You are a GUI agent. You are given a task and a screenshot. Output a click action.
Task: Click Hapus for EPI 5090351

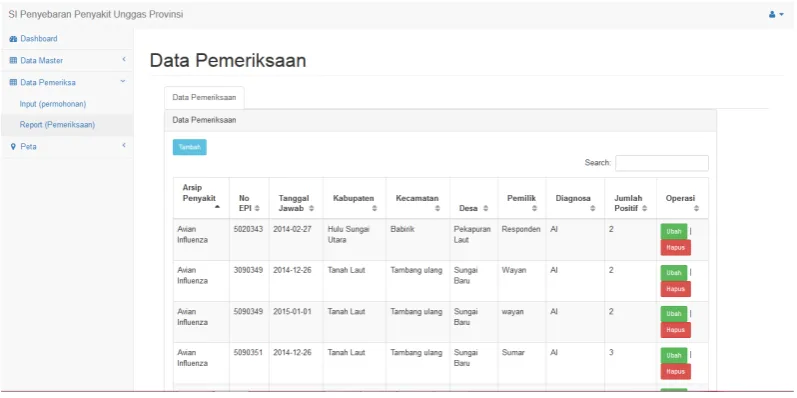coord(676,371)
